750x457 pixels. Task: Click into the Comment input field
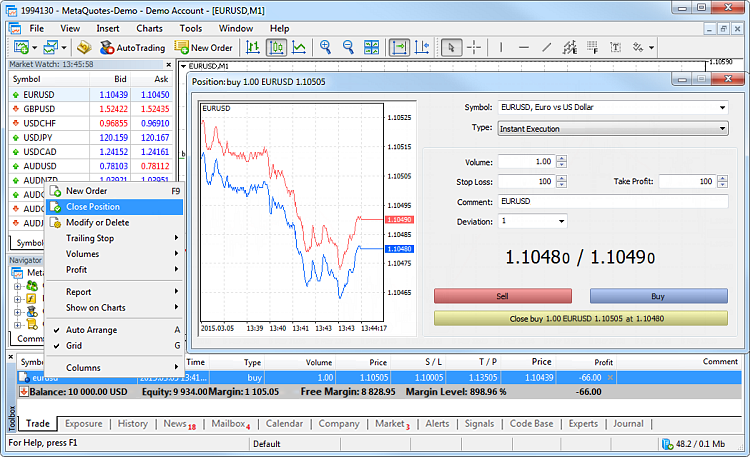pos(613,201)
